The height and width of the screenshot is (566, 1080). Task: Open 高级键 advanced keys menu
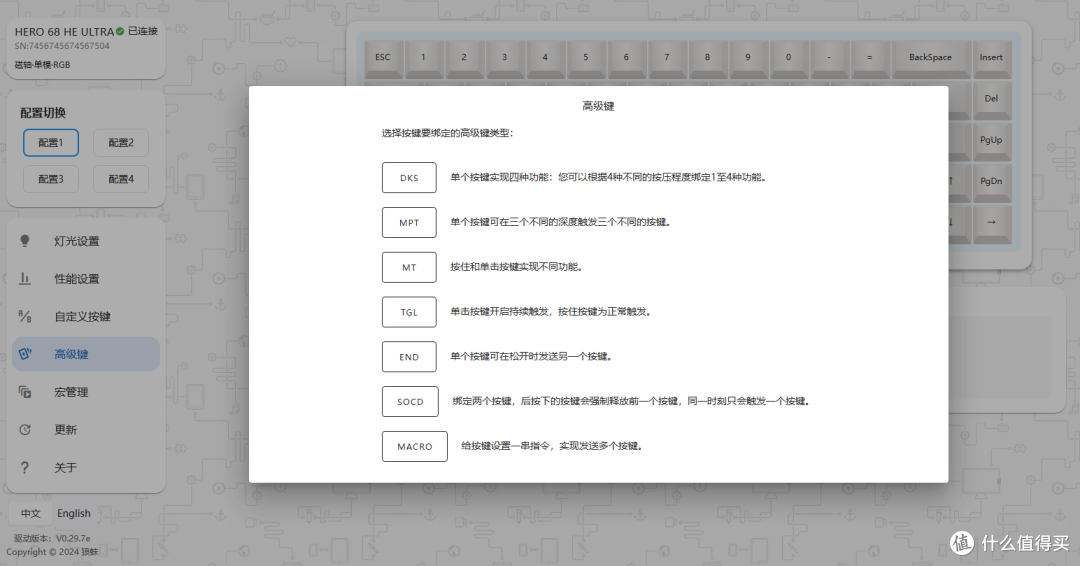pos(86,354)
